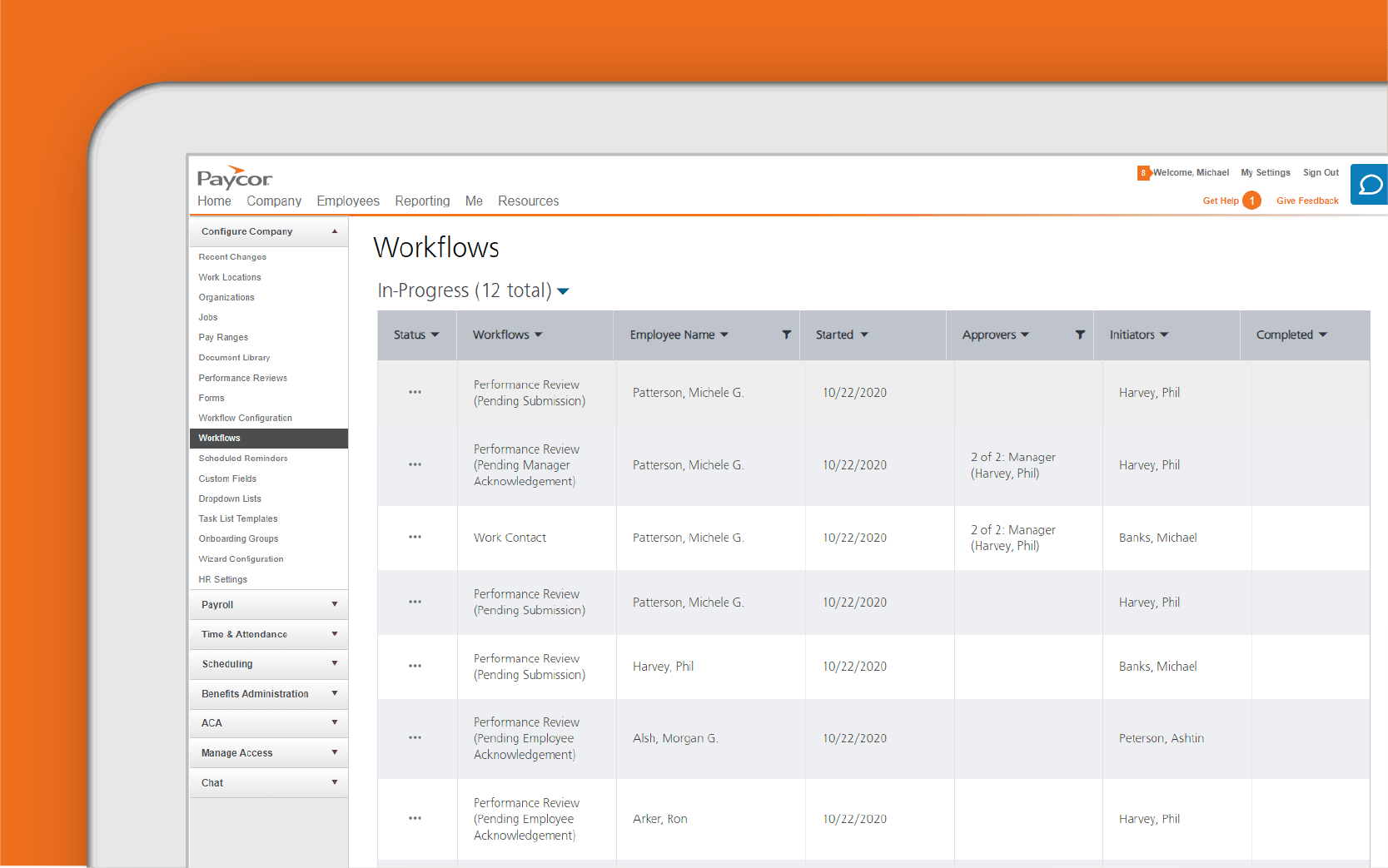1388x868 pixels.
Task: Filter the Approvers column
Action: 1080,335
